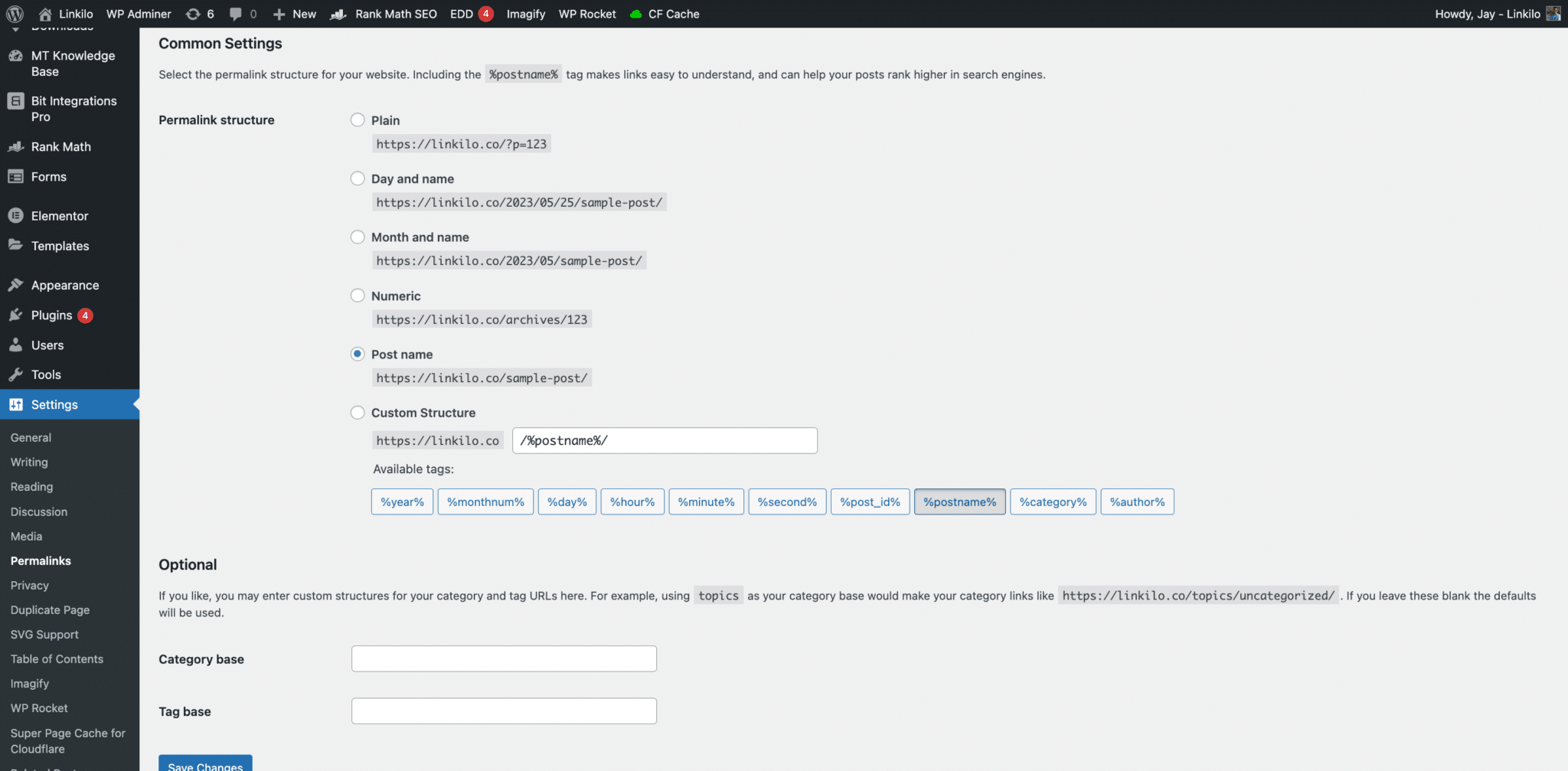Screen dimensions: 1568x771
Task: Toggle the highlighted %postname% tag
Action: click(960, 501)
